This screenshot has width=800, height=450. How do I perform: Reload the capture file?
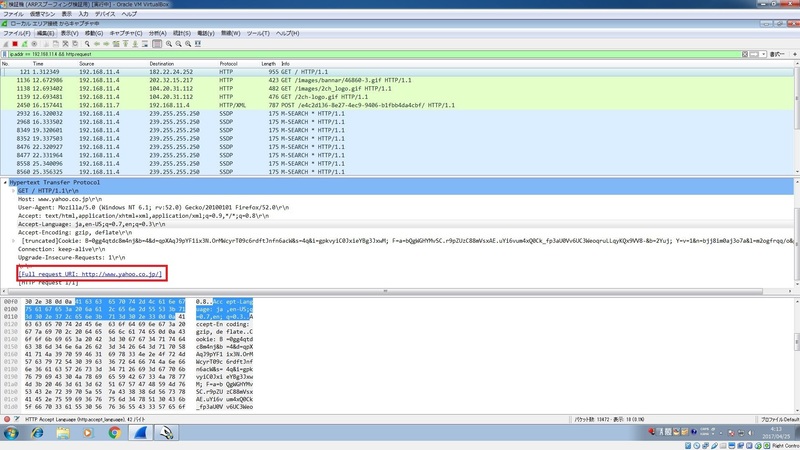pos(75,44)
